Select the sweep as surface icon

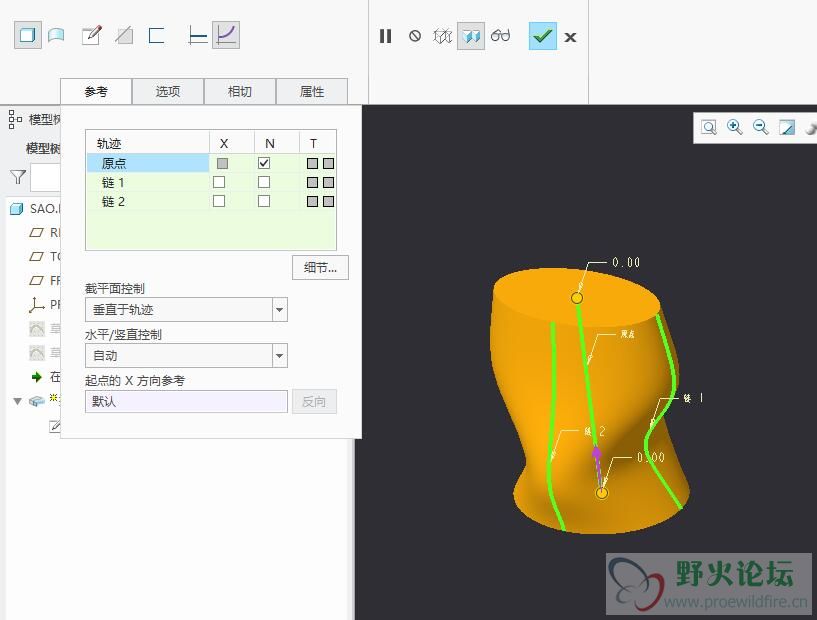click(x=56, y=35)
